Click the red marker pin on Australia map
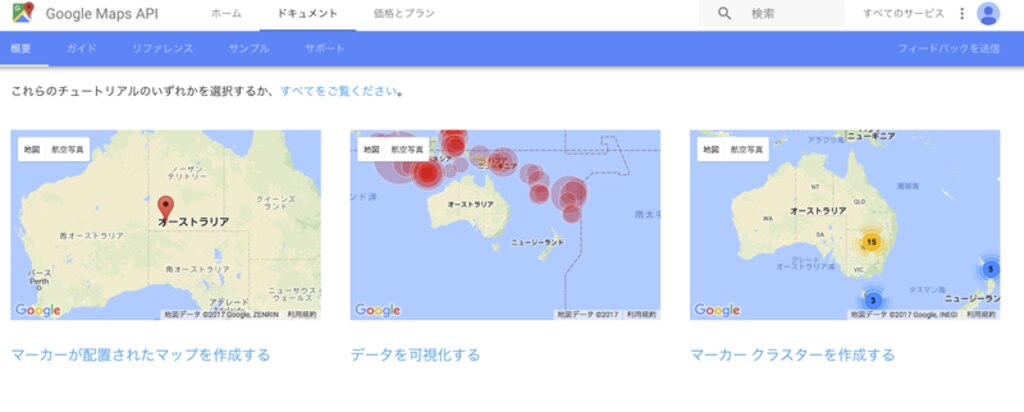 click(x=166, y=204)
